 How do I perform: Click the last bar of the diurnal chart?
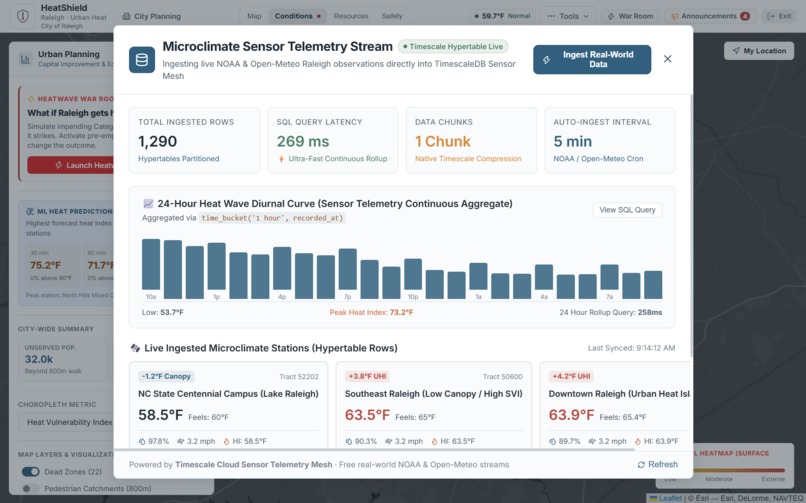click(x=653, y=285)
